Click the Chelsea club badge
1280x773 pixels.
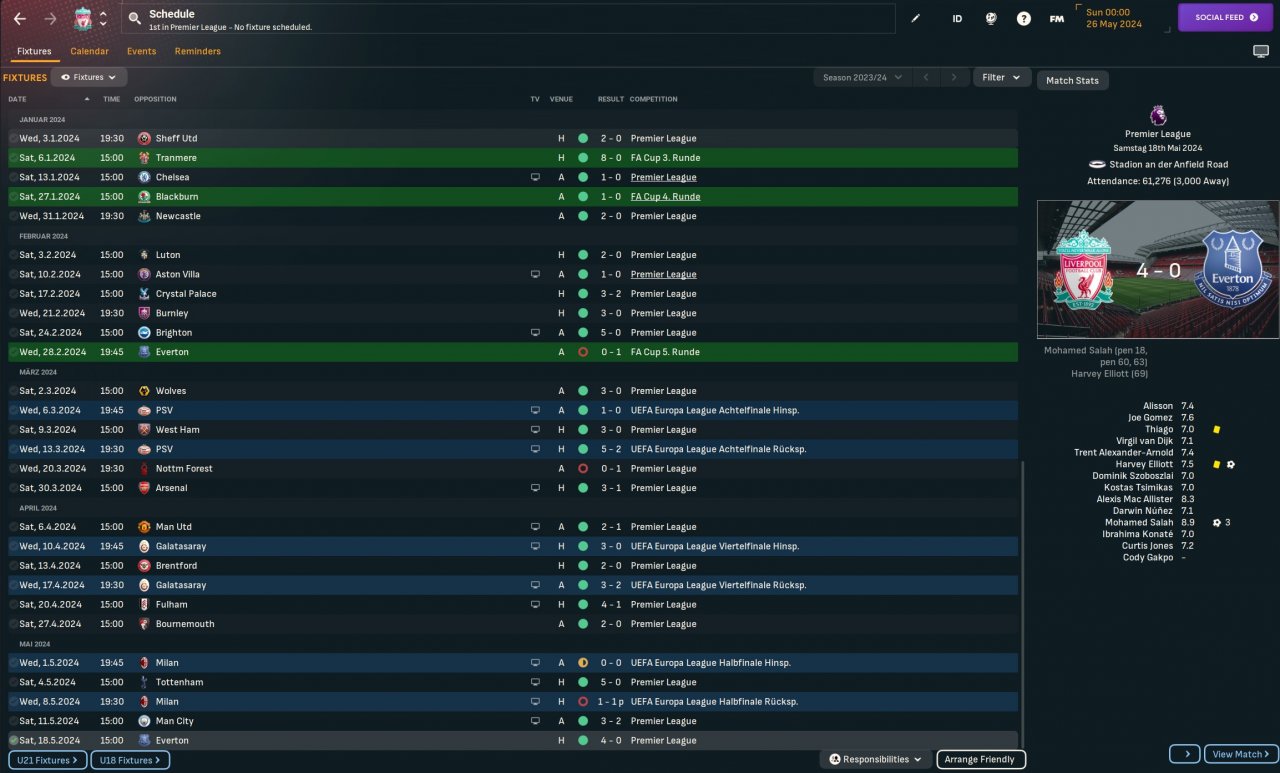(145, 177)
